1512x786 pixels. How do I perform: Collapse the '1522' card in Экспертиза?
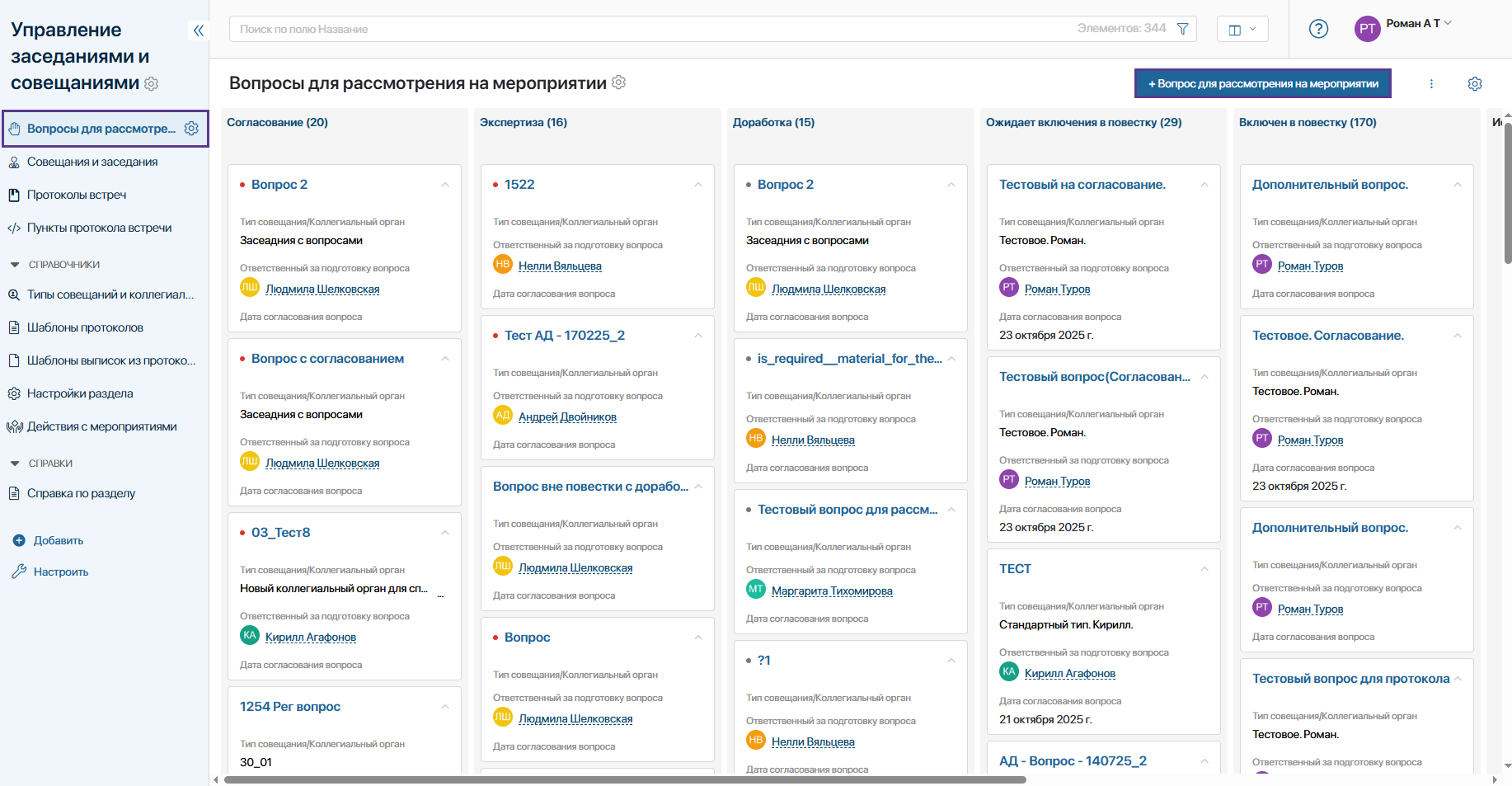tap(697, 185)
